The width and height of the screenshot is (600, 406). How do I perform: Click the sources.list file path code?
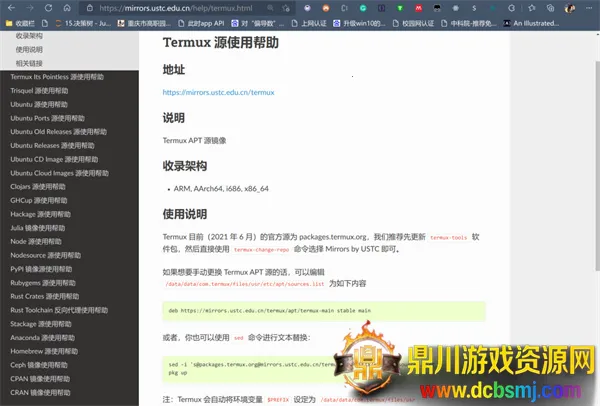click(245, 284)
